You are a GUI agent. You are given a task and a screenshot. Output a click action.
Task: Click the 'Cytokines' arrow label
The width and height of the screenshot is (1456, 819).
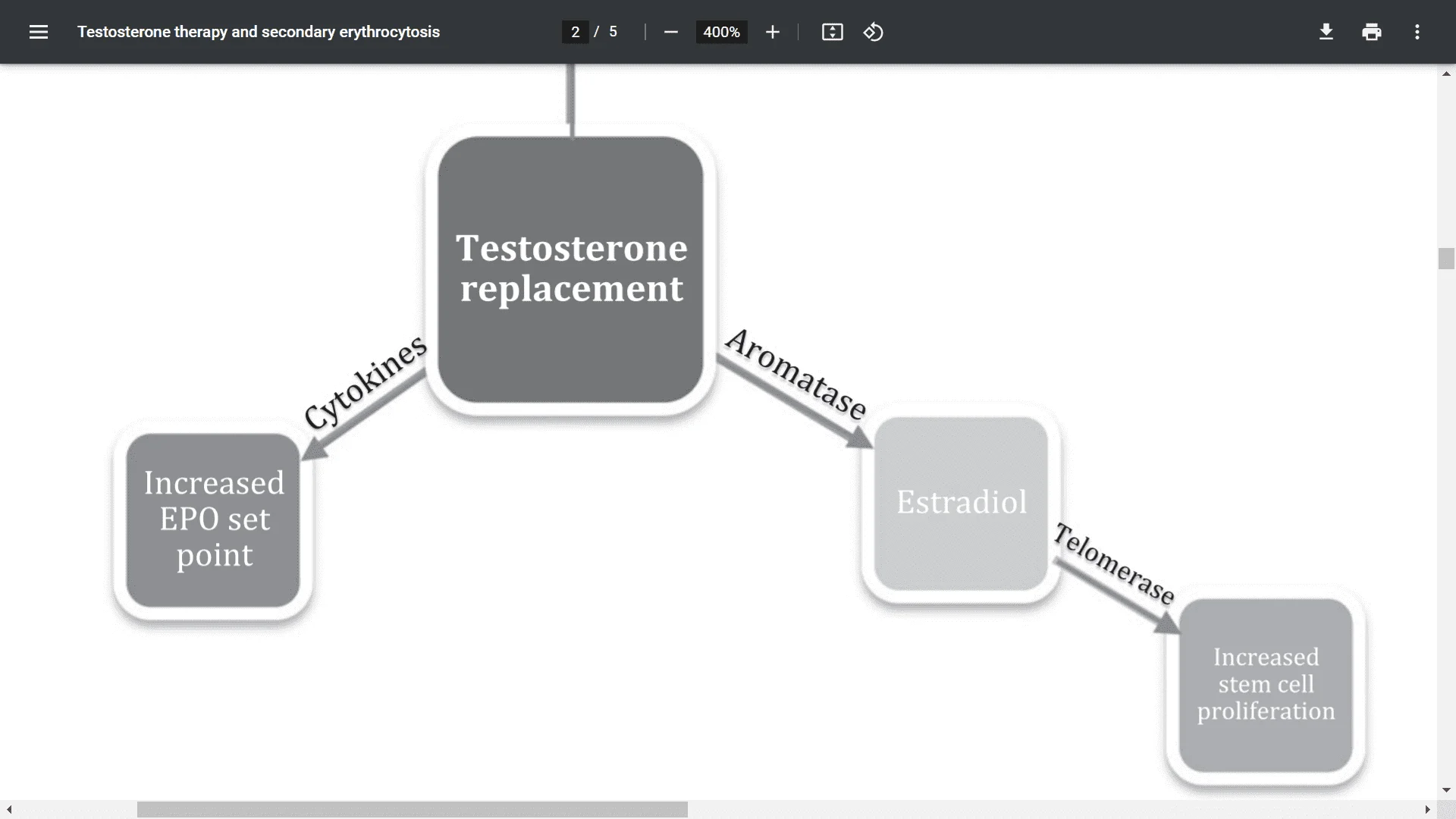point(366,382)
